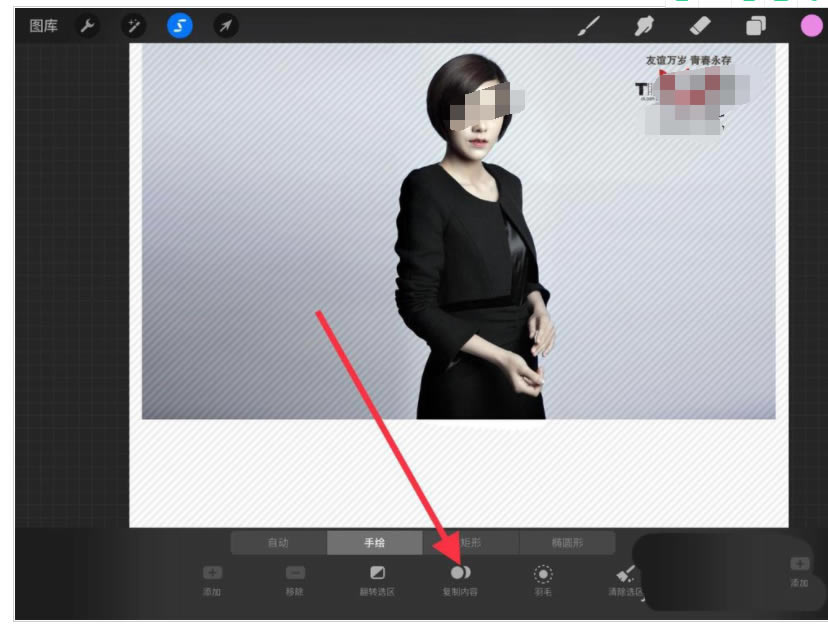Toggle the Selection S tool

pos(180,26)
